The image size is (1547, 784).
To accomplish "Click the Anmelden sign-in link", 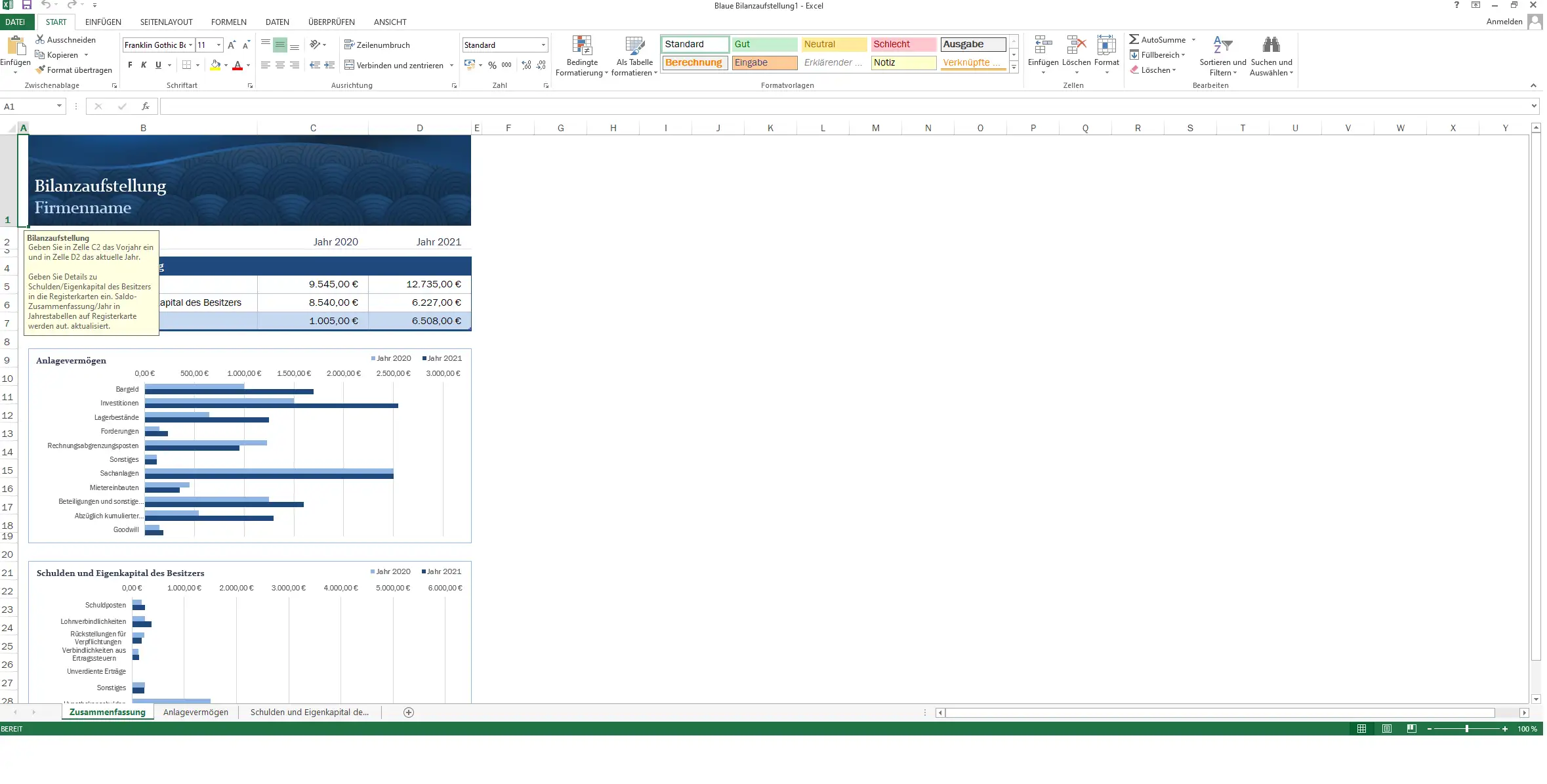I will click(x=1504, y=22).
